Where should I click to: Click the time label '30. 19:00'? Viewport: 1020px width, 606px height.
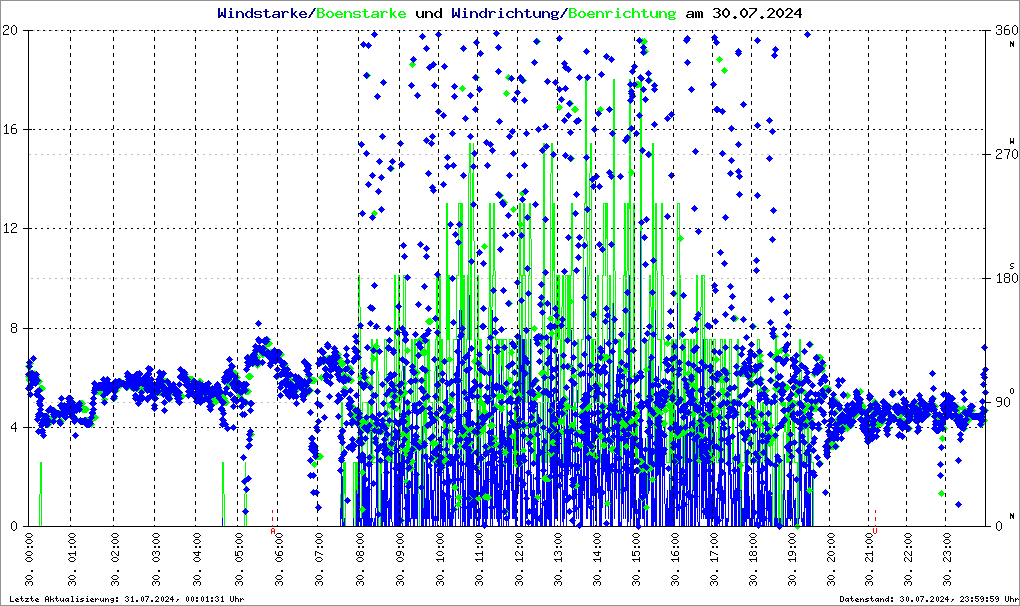pyautogui.click(x=792, y=559)
